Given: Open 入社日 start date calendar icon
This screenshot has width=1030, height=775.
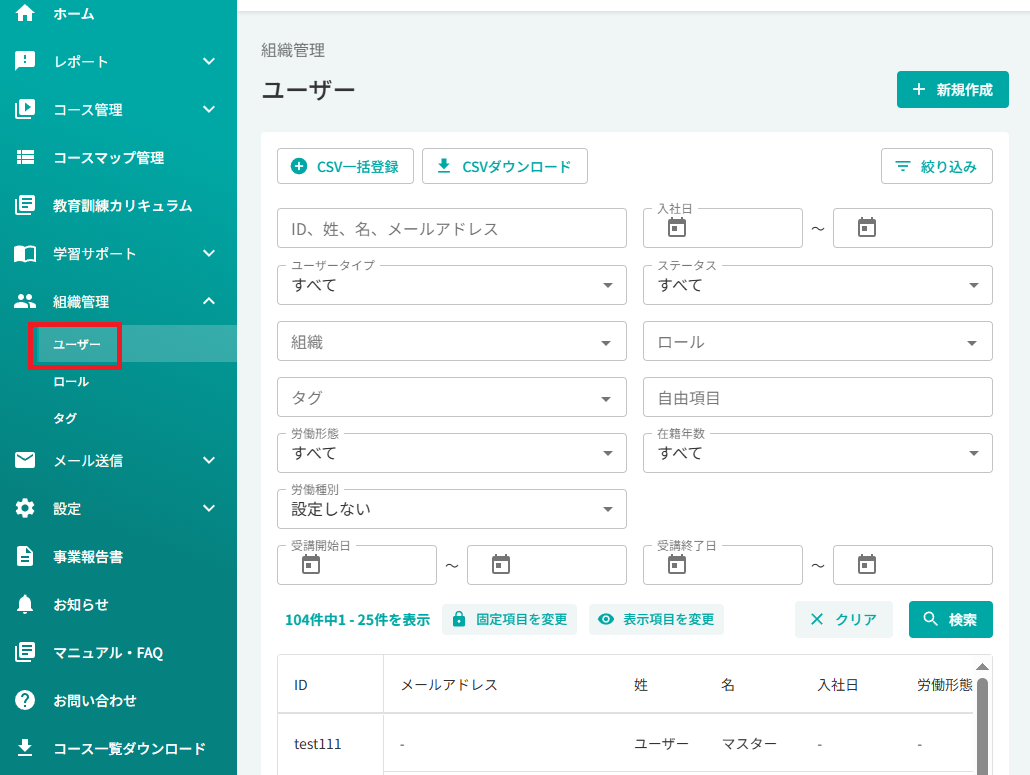Looking at the screenshot, I should coord(677,227).
